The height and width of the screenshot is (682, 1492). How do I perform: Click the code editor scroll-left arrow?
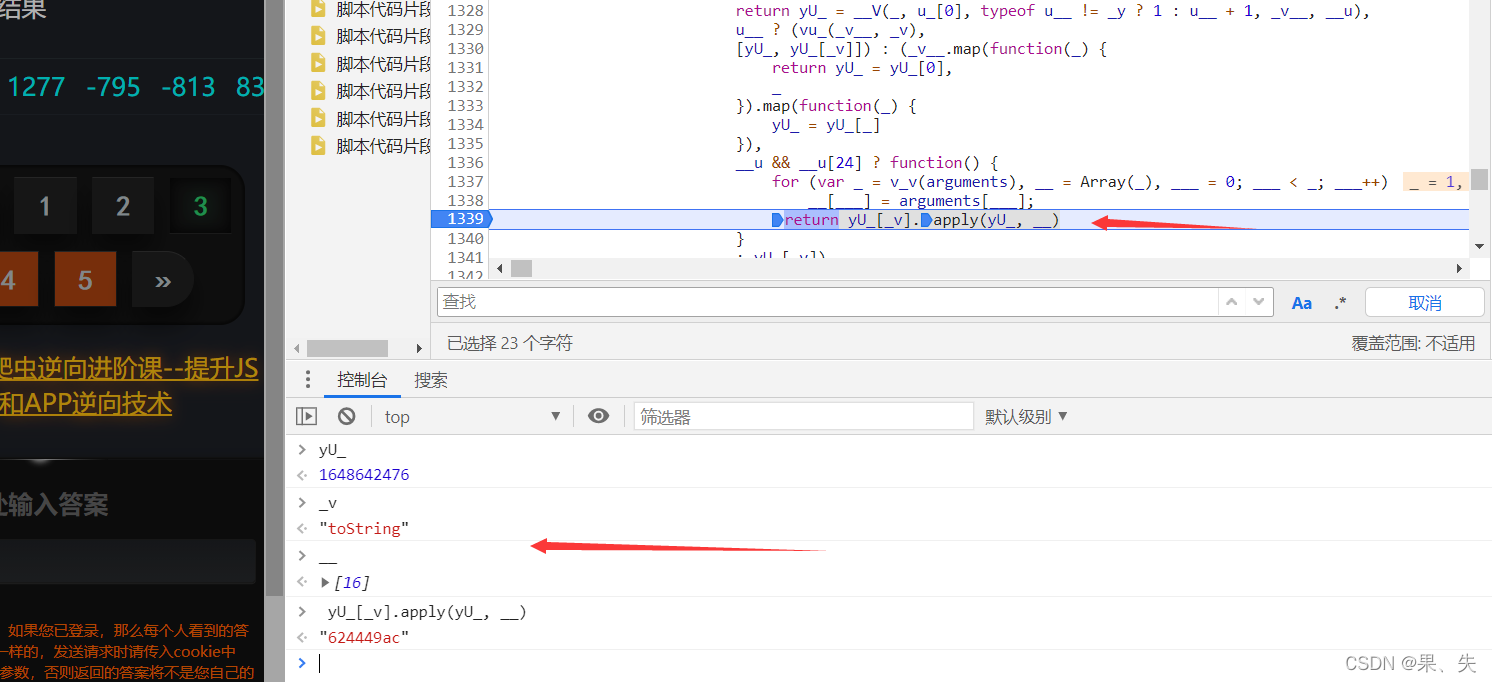(x=500, y=269)
